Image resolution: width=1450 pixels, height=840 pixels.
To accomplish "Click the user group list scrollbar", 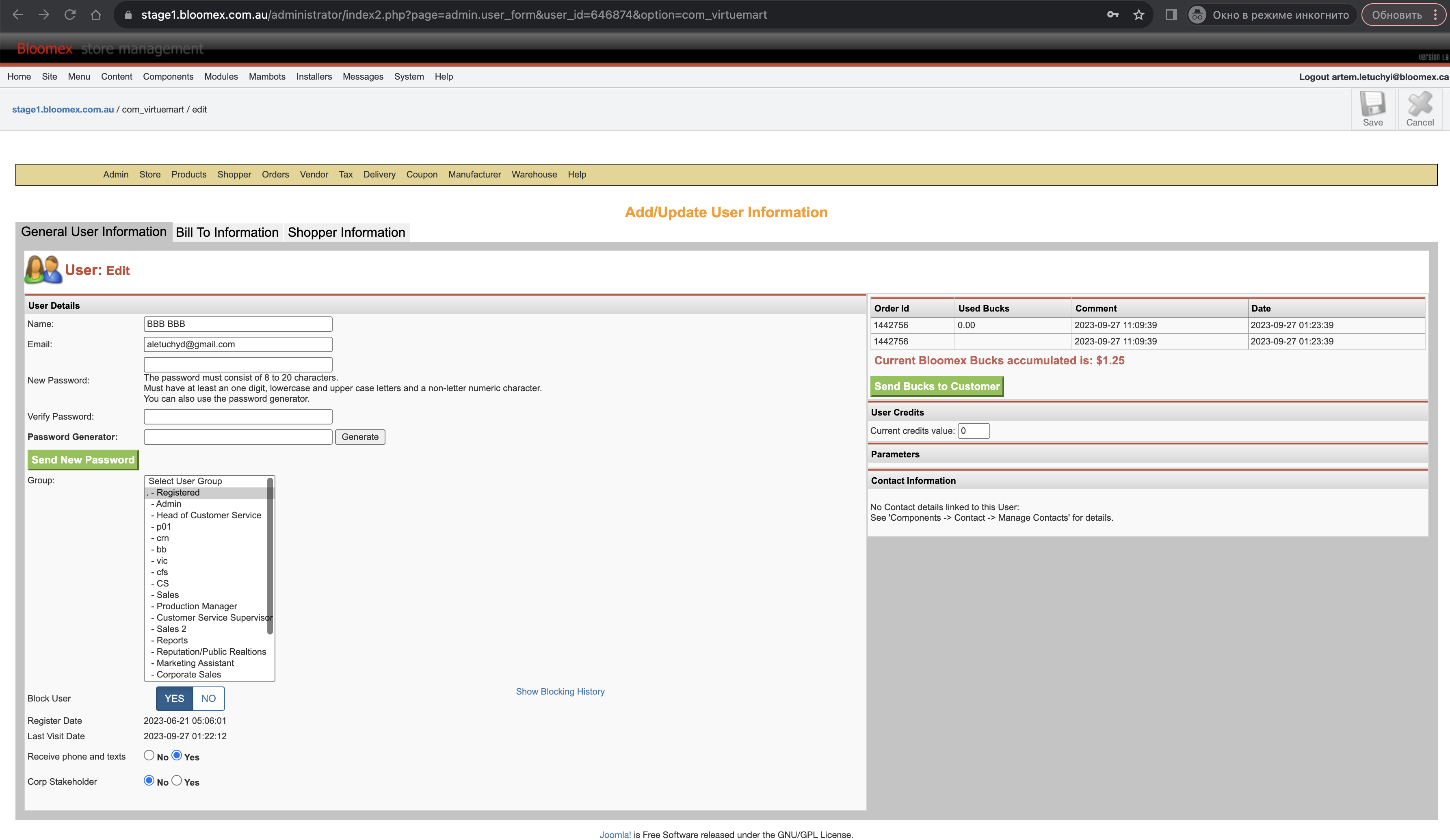I will (x=270, y=555).
